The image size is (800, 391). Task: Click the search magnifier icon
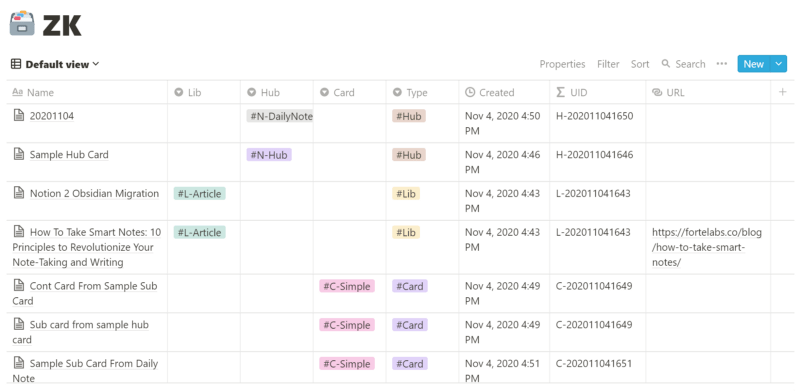coord(666,64)
